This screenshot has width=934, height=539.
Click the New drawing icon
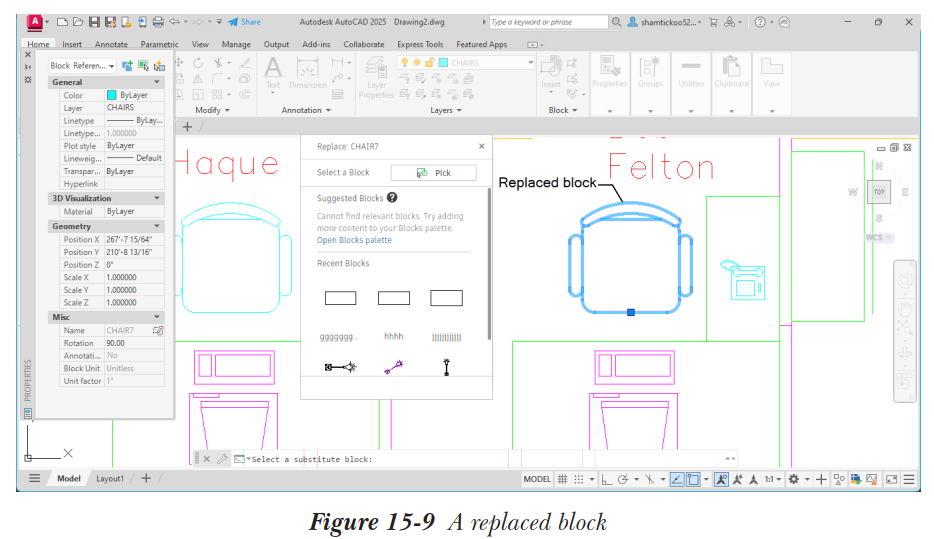point(62,22)
